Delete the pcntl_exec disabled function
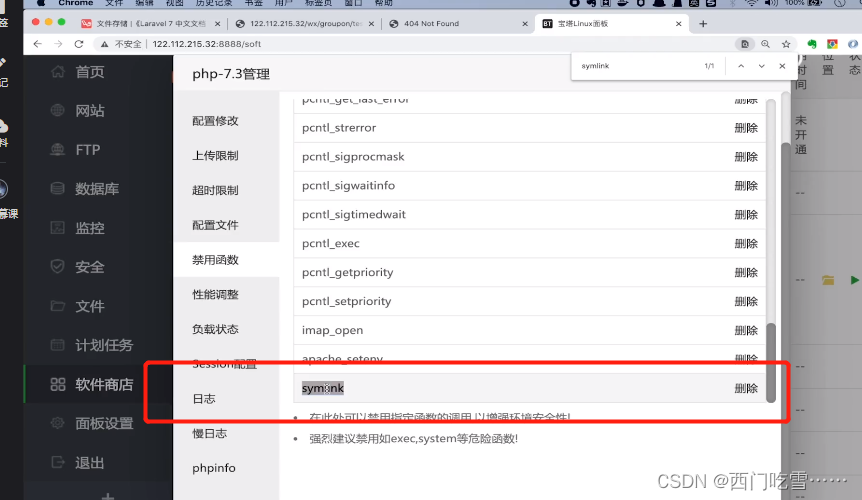862x500 pixels. [x=746, y=243]
